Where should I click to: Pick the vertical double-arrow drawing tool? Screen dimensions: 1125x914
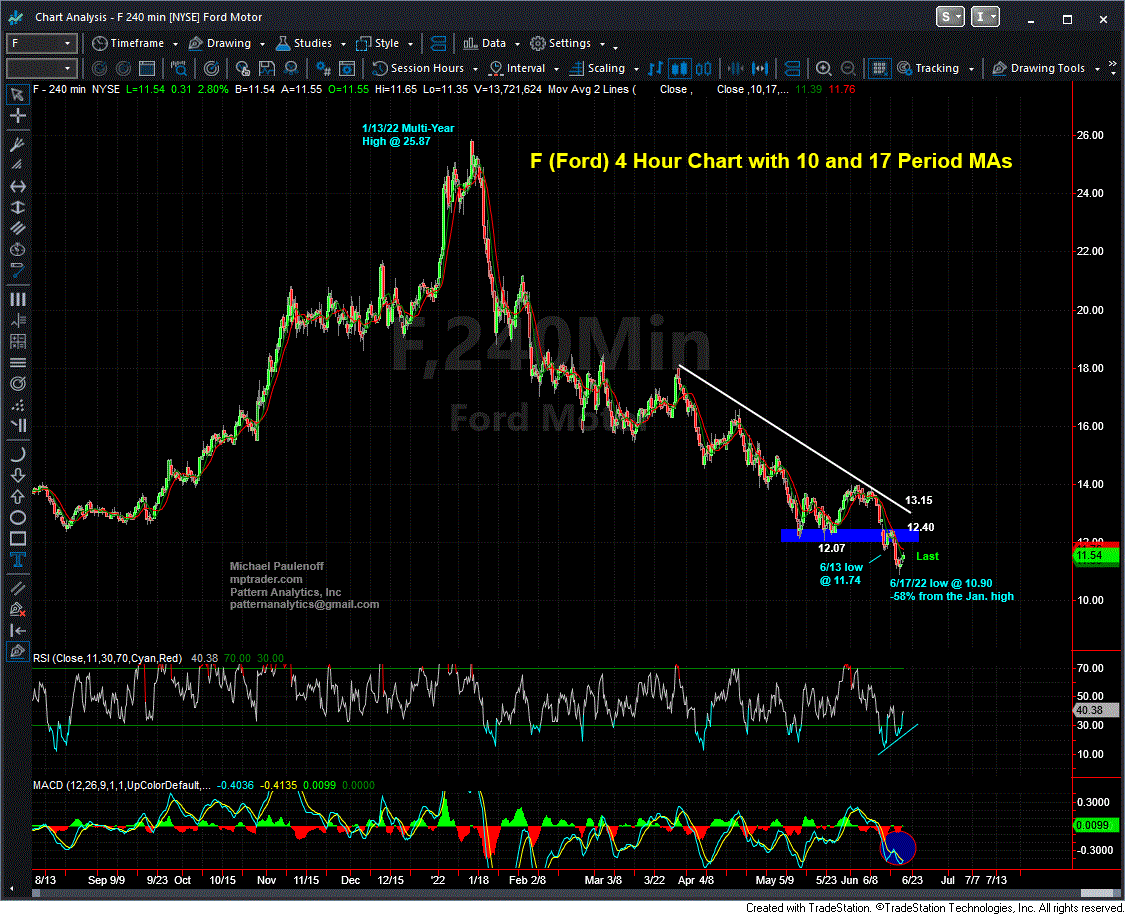coord(17,207)
